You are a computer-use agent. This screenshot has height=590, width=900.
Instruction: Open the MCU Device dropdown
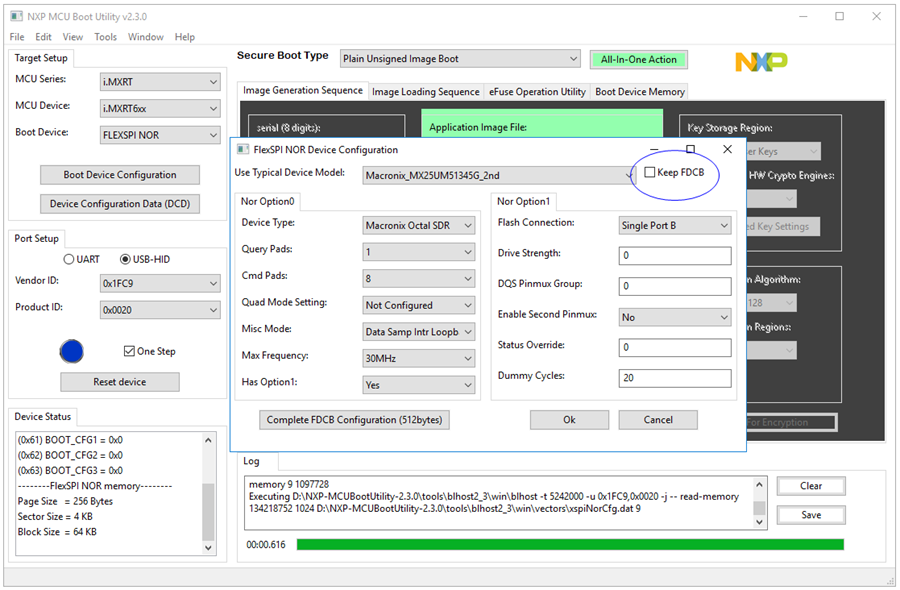pos(160,108)
